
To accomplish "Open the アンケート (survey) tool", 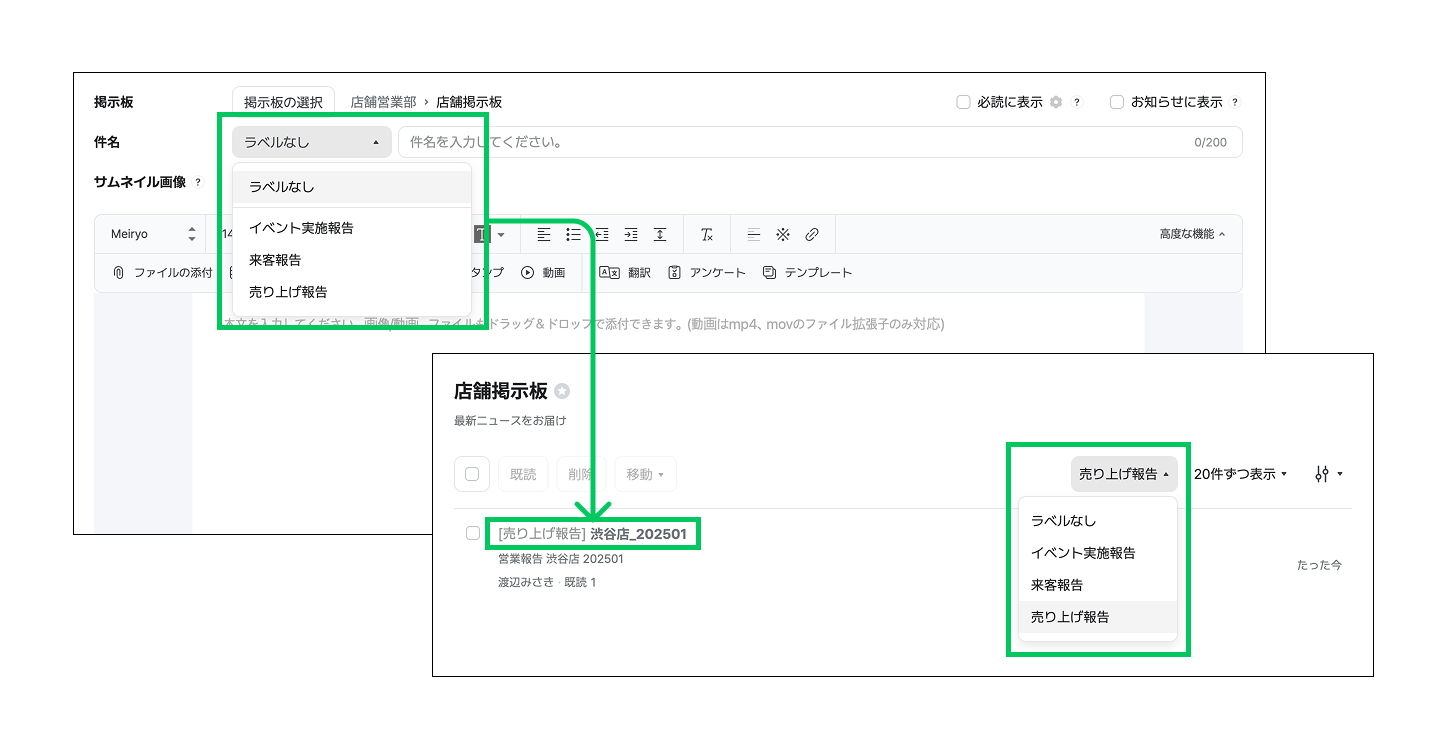I will click(x=707, y=272).
